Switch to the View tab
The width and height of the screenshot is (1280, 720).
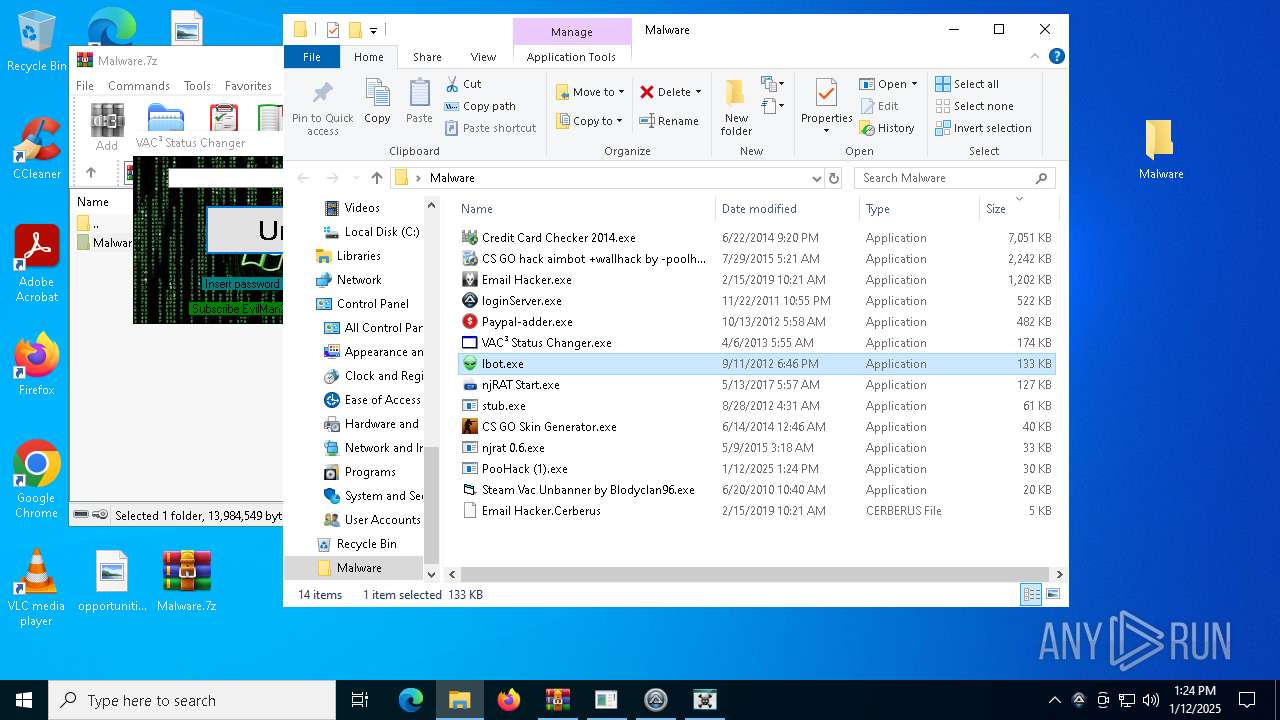(483, 57)
